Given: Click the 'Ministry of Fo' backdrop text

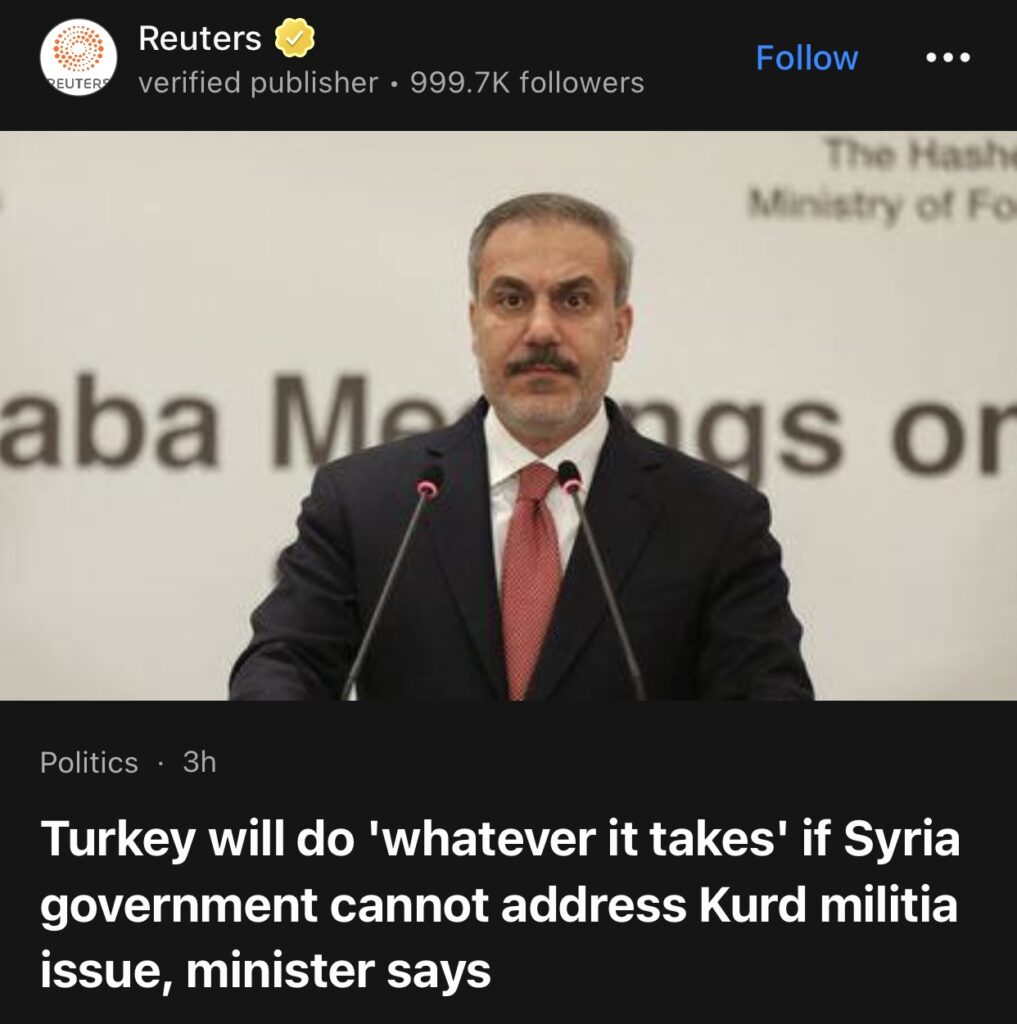Looking at the screenshot, I should click(882, 206).
